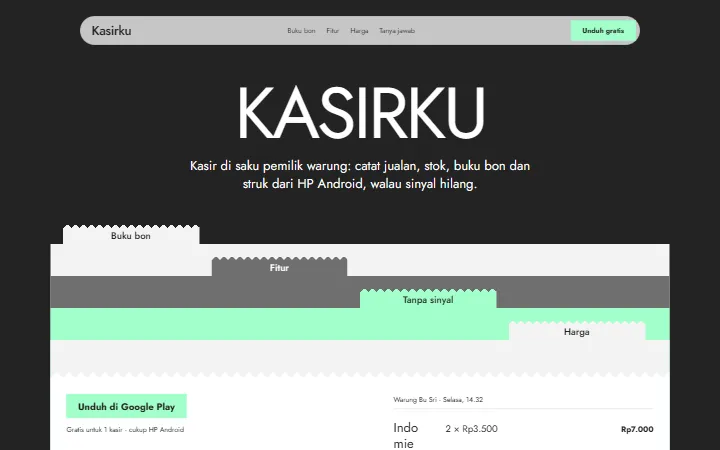Open the Harga navigation link
The width and height of the screenshot is (720, 450).
click(x=359, y=31)
